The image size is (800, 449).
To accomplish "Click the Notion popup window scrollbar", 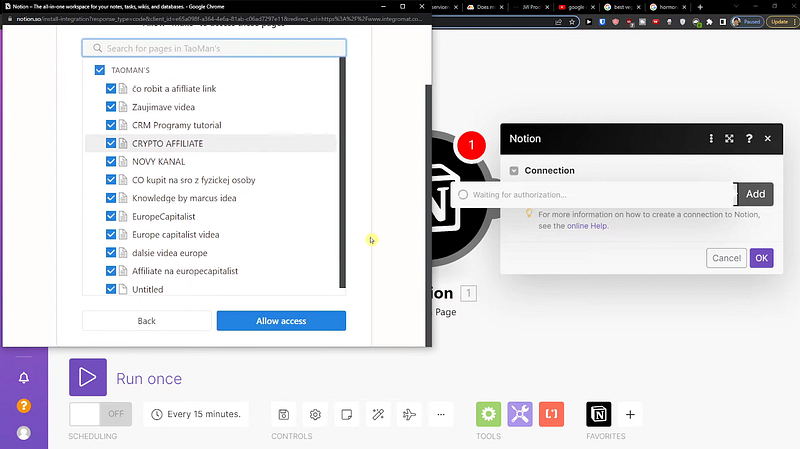I will click(429, 215).
